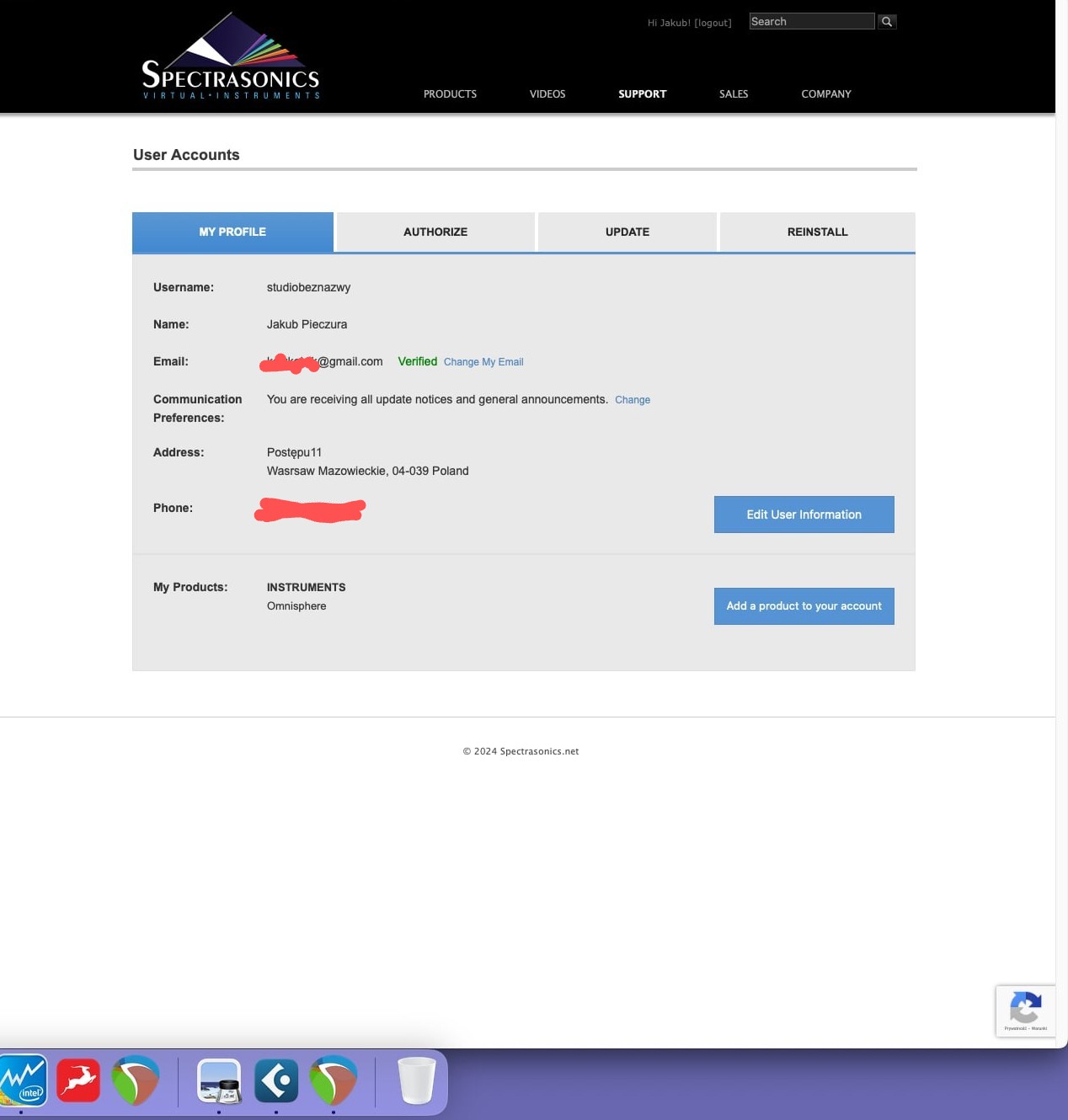The height and width of the screenshot is (1120, 1068).
Task: Click SUPPORT in the navigation bar
Action: point(642,94)
